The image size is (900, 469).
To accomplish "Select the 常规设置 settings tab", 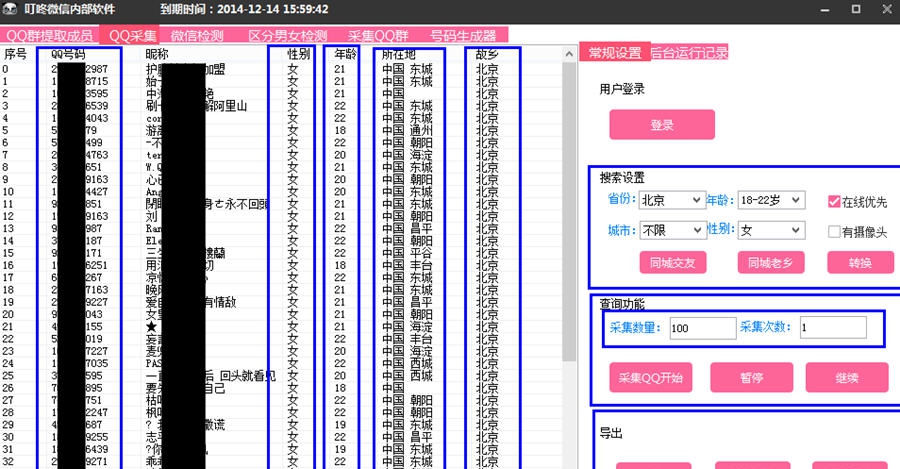I will click(x=615, y=53).
